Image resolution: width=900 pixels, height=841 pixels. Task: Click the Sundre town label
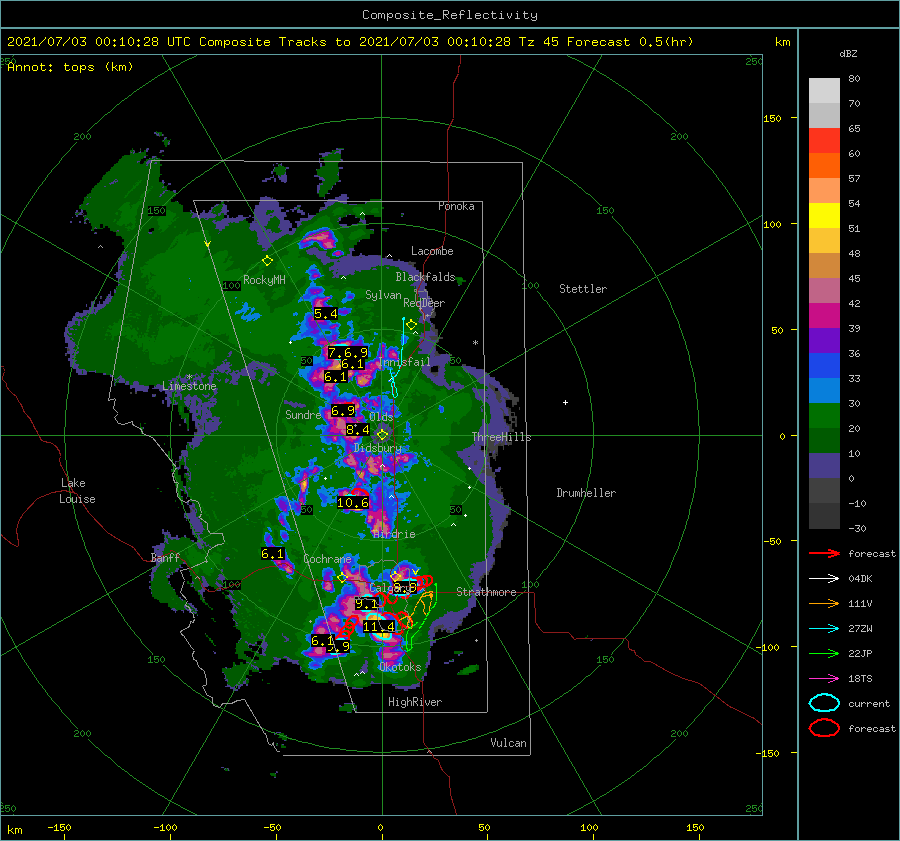coord(303,415)
